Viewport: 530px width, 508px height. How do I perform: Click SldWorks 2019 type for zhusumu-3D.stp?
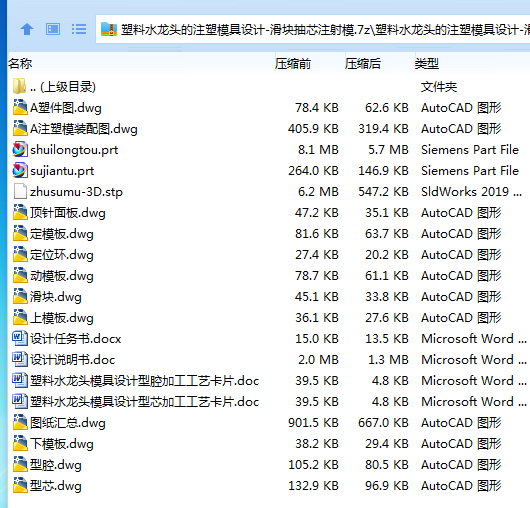tap(472, 192)
